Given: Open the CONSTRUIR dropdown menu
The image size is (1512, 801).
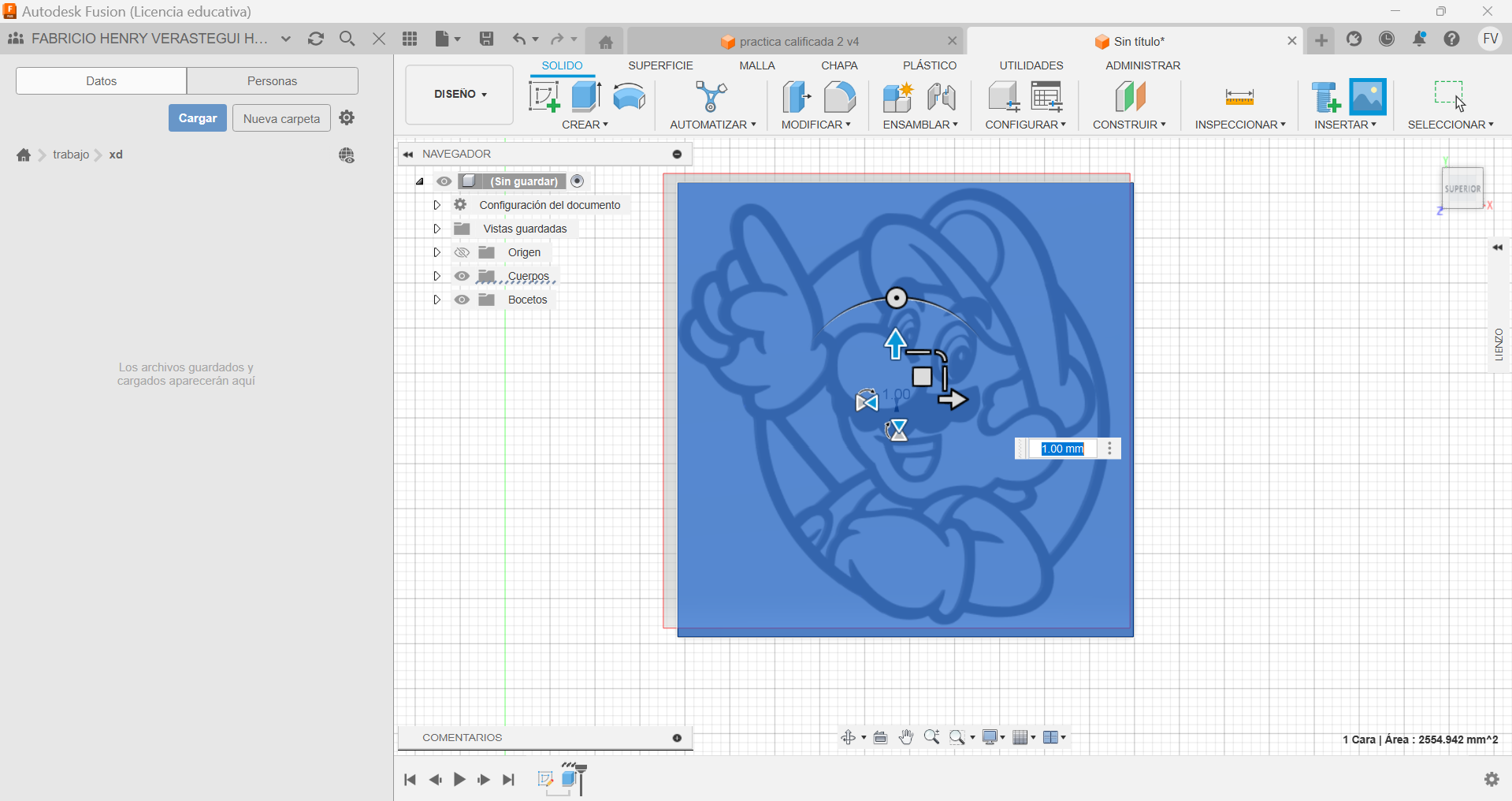Looking at the screenshot, I should 1129,125.
